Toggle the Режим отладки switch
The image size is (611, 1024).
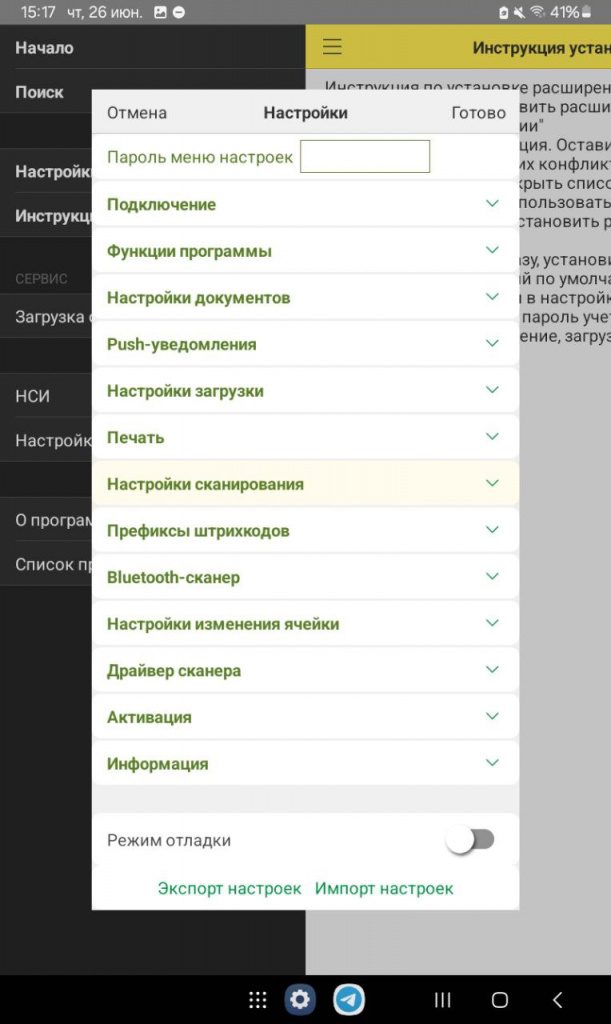coord(471,839)
